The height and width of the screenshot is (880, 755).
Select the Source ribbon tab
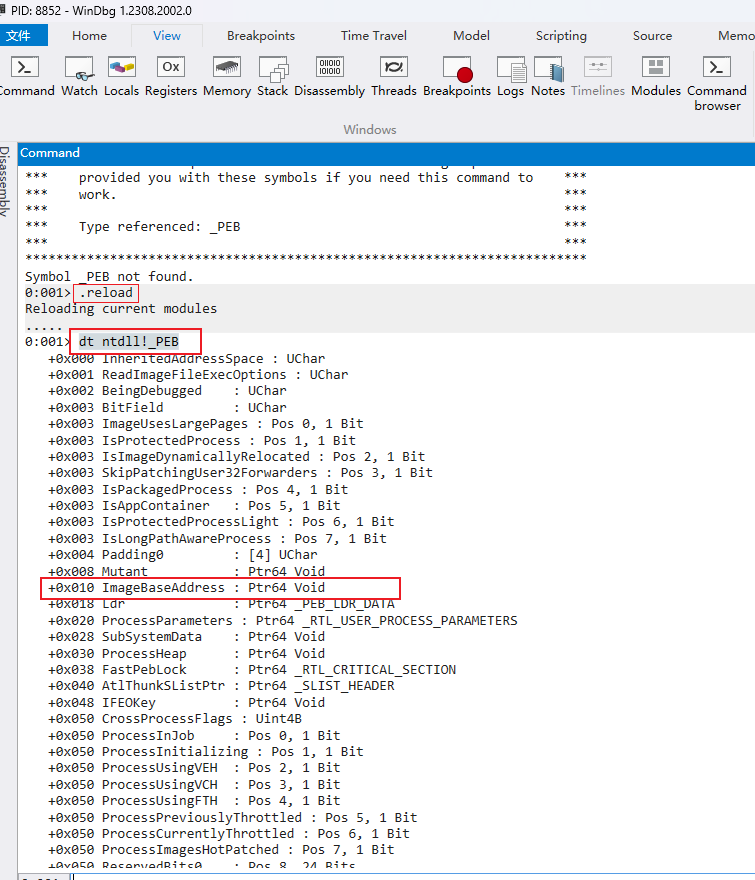(x=652, y=35)
